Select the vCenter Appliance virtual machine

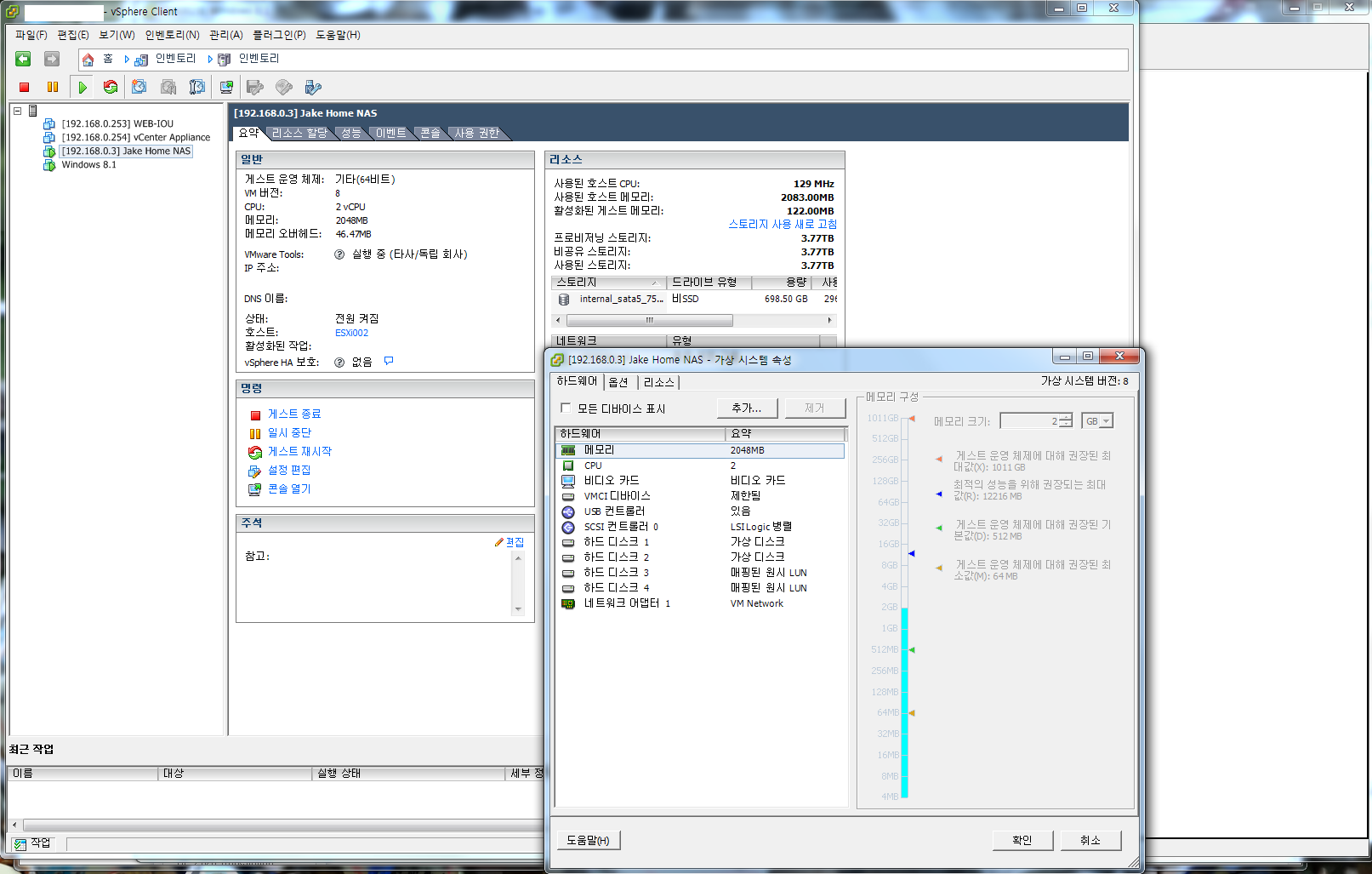tap(136, 137)
